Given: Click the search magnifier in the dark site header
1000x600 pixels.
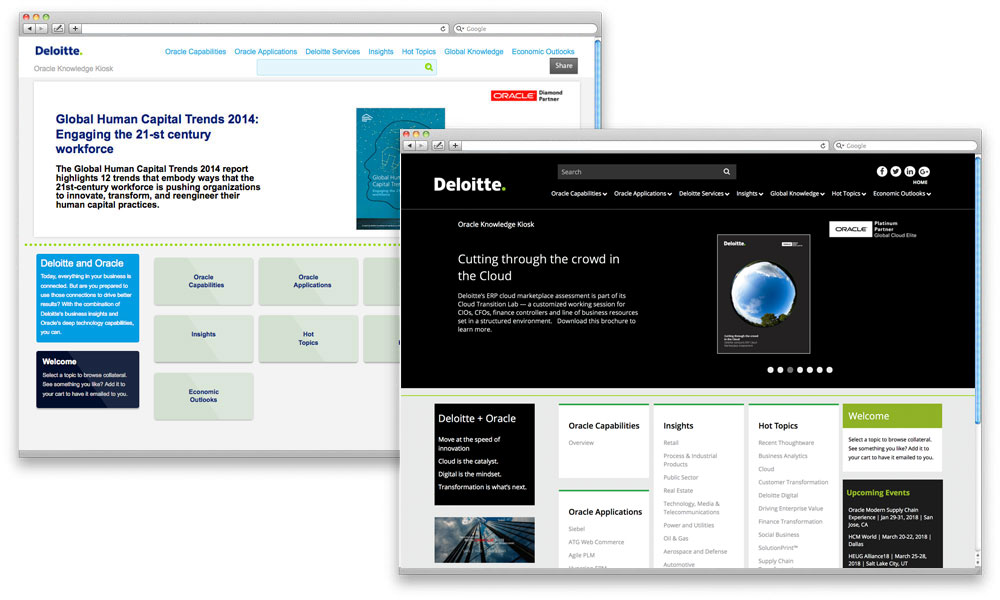Looking at the screenshot, I should tap(726, 172).
